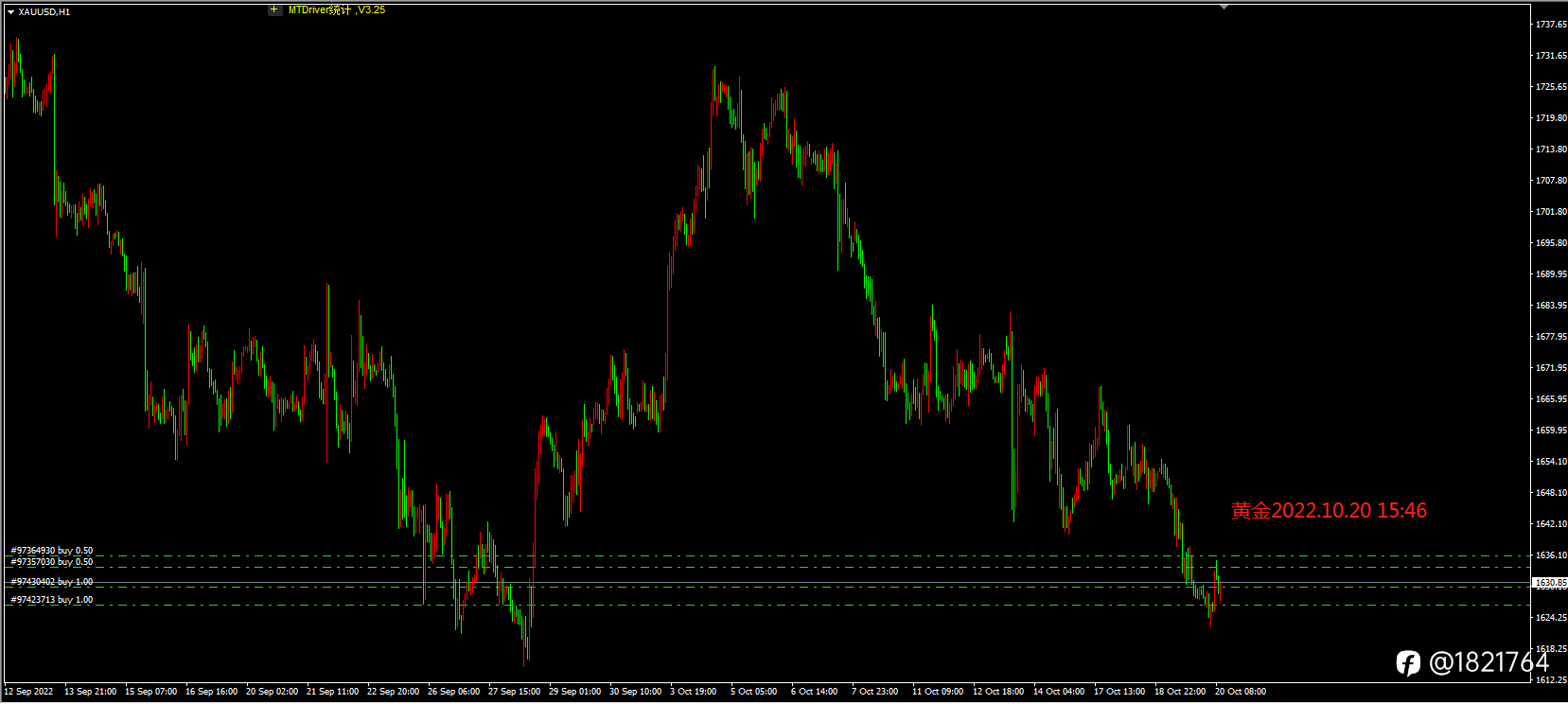Click the 20 Oct 08:00 time axis label
1568x704 pixels.
pos(1241,692)
